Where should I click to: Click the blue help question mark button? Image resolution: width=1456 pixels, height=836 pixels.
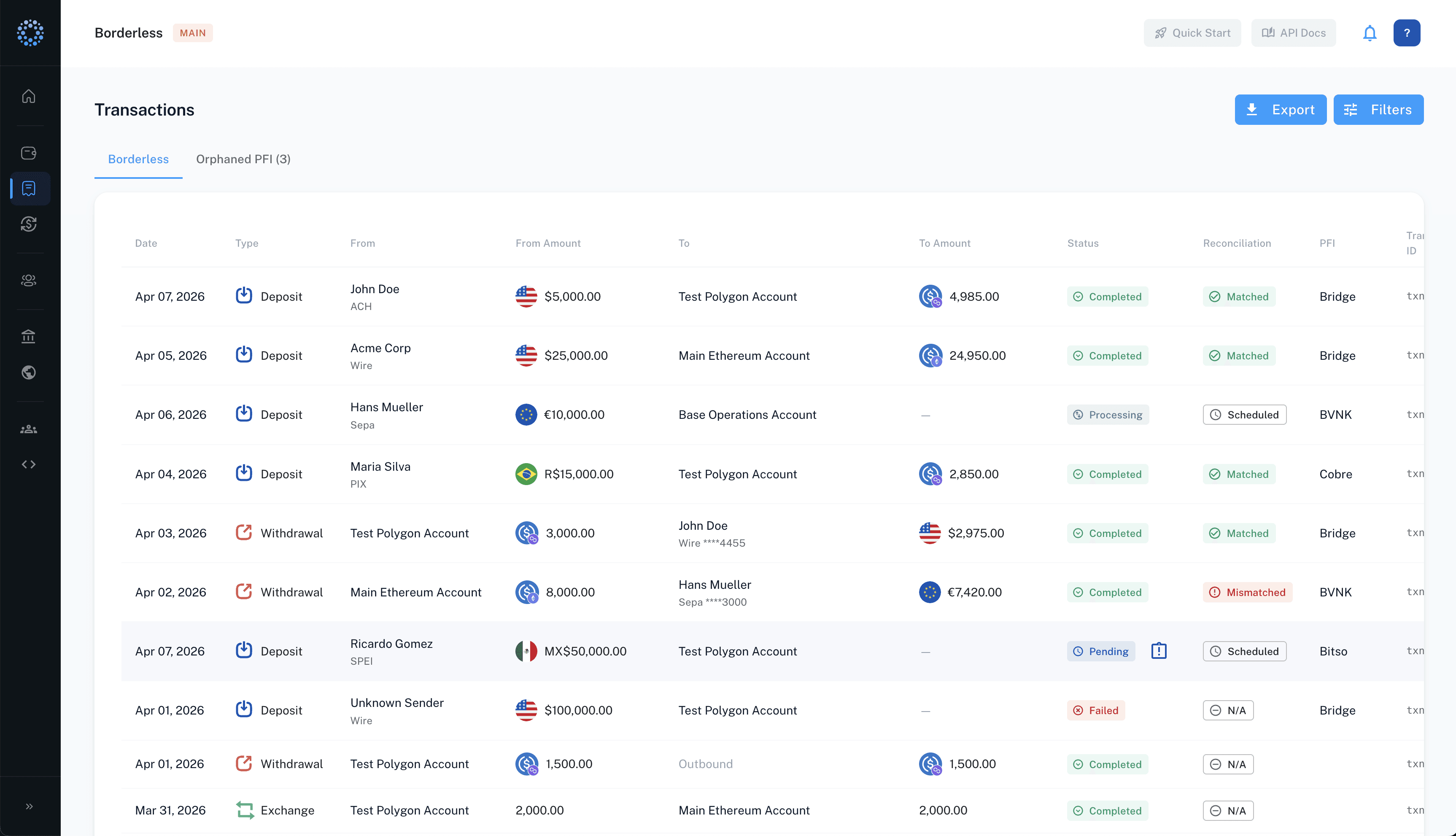point(1406,33)
